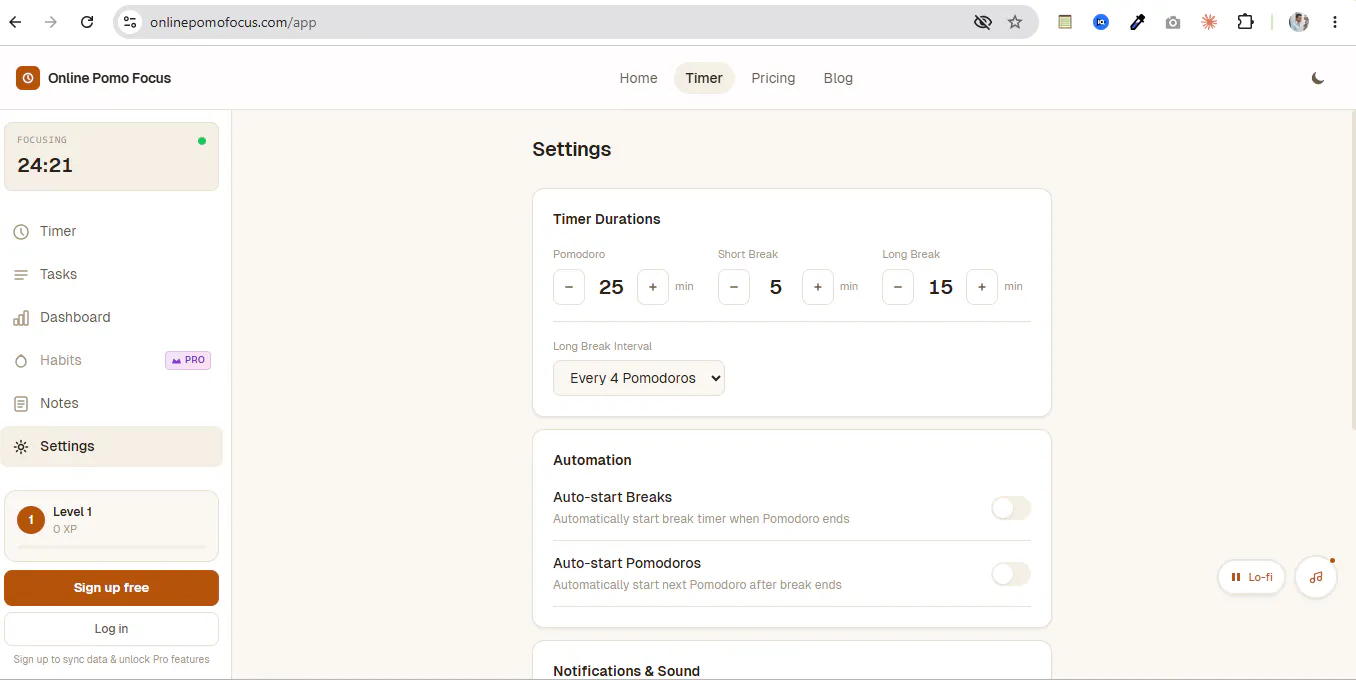This screenshot has width=1356, height=680.
Task: Open the music note sound player
Action: click(x=1316, y=577)
